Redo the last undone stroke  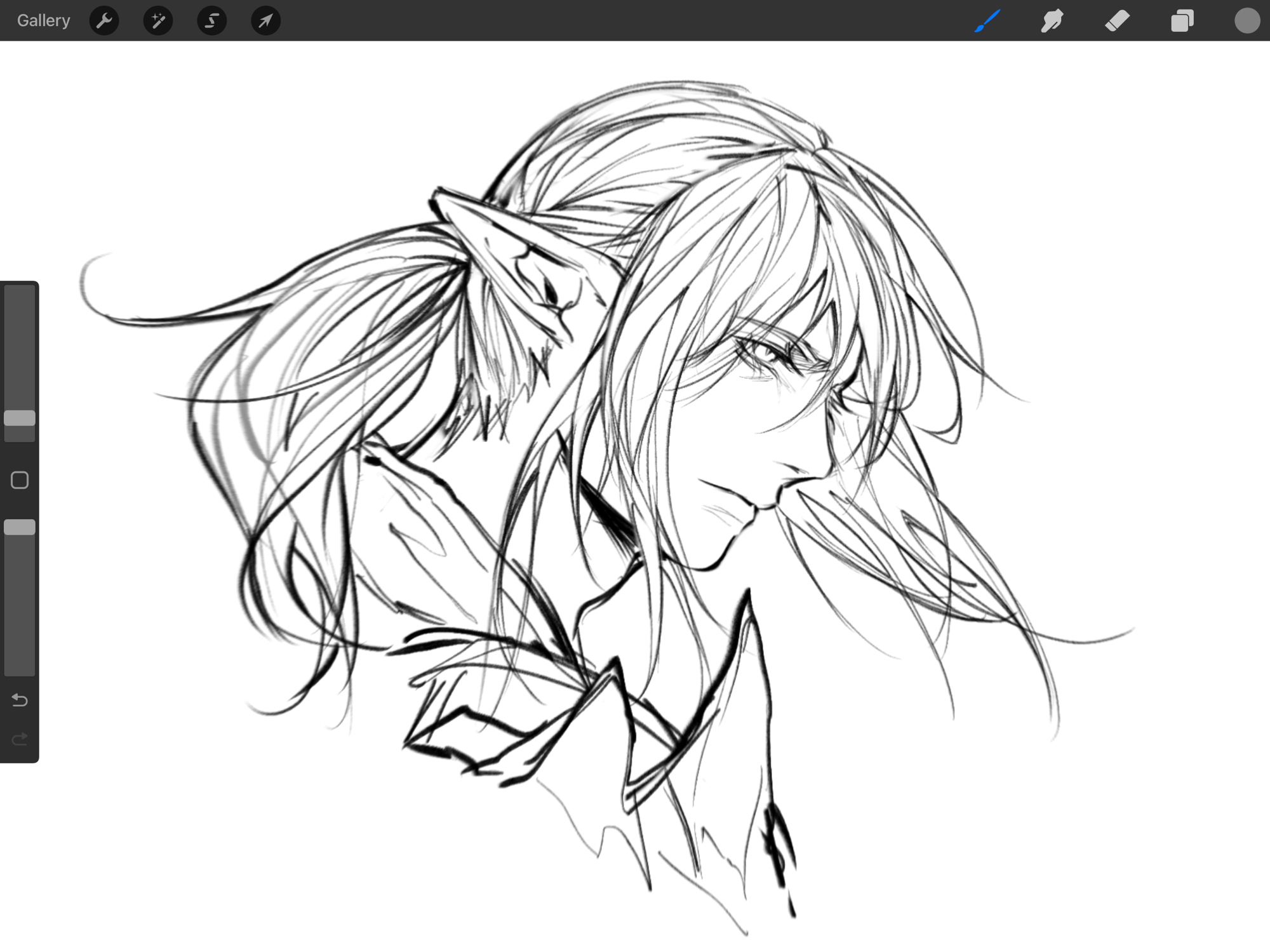click(20, 739)
